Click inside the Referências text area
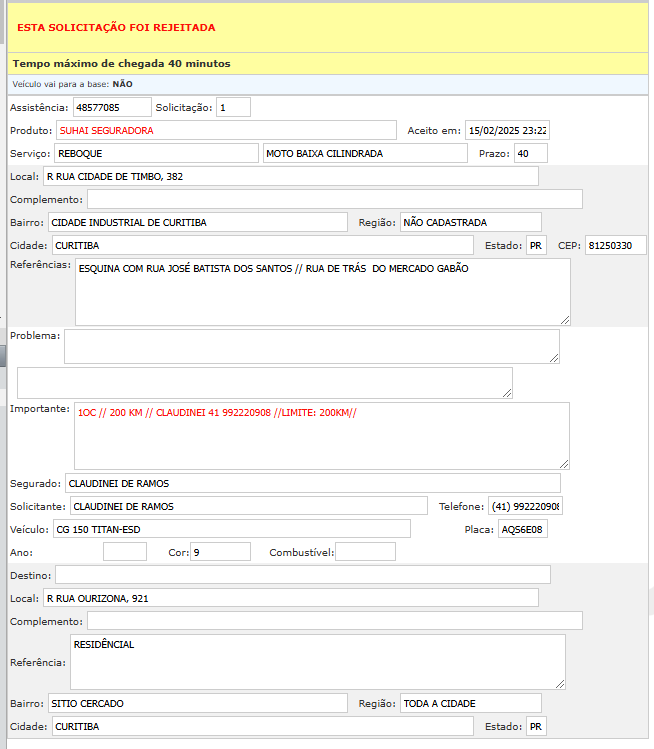 coord(322,291)
